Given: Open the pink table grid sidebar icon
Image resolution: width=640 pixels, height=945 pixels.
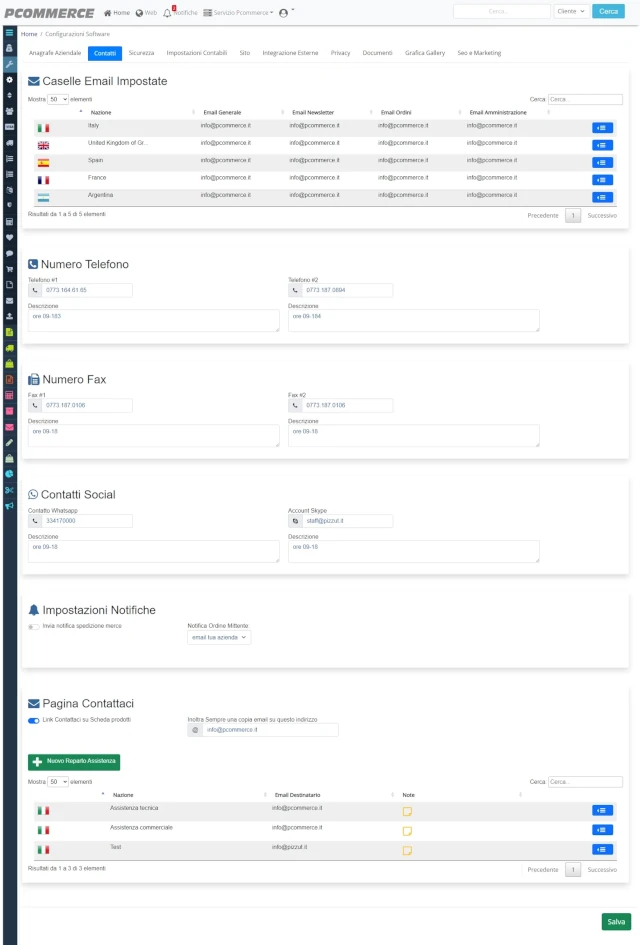Looking at the screenshot, I should (9, 395).
